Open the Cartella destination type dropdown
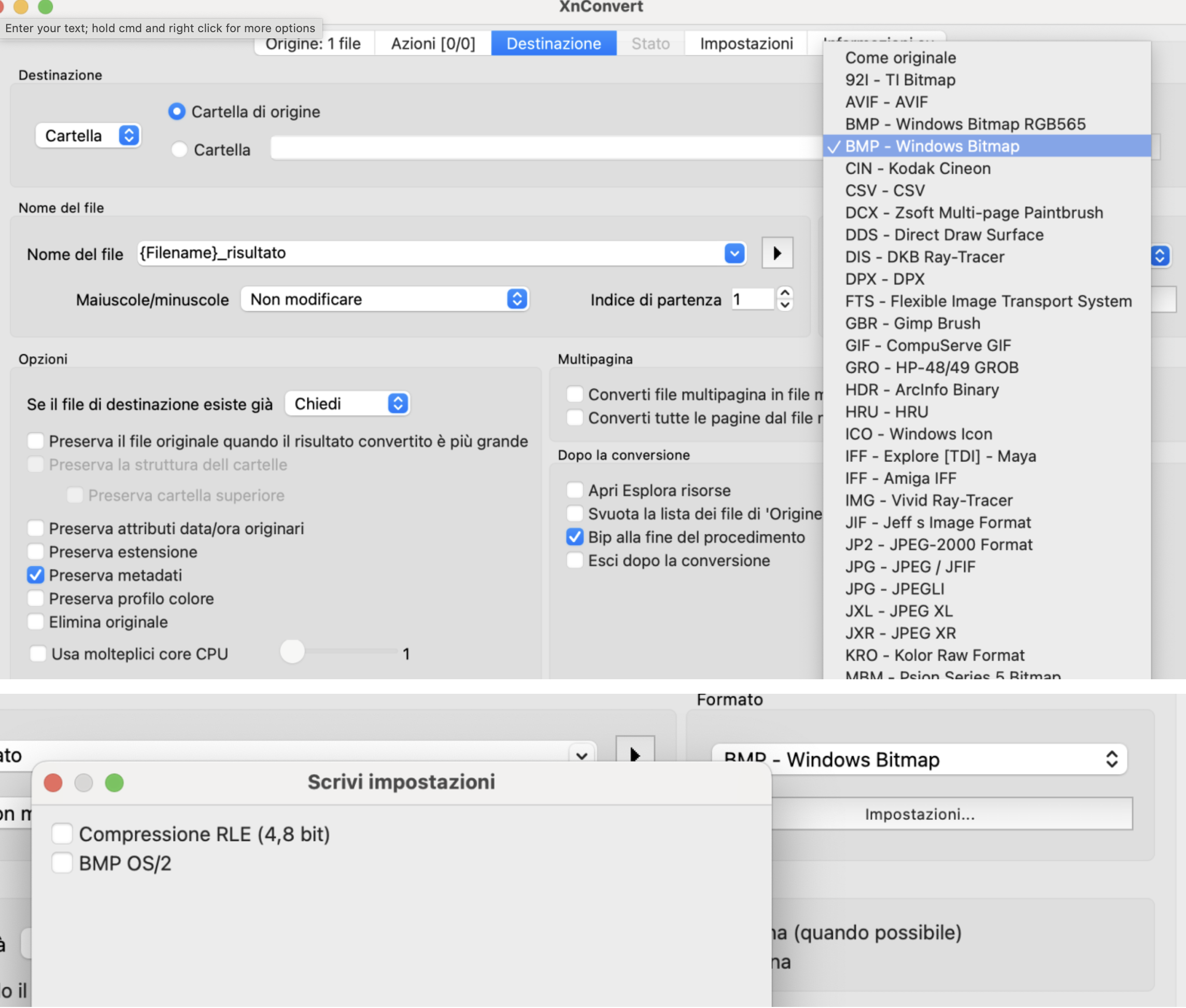The image size is (1186, 1008). coord(89,135)
